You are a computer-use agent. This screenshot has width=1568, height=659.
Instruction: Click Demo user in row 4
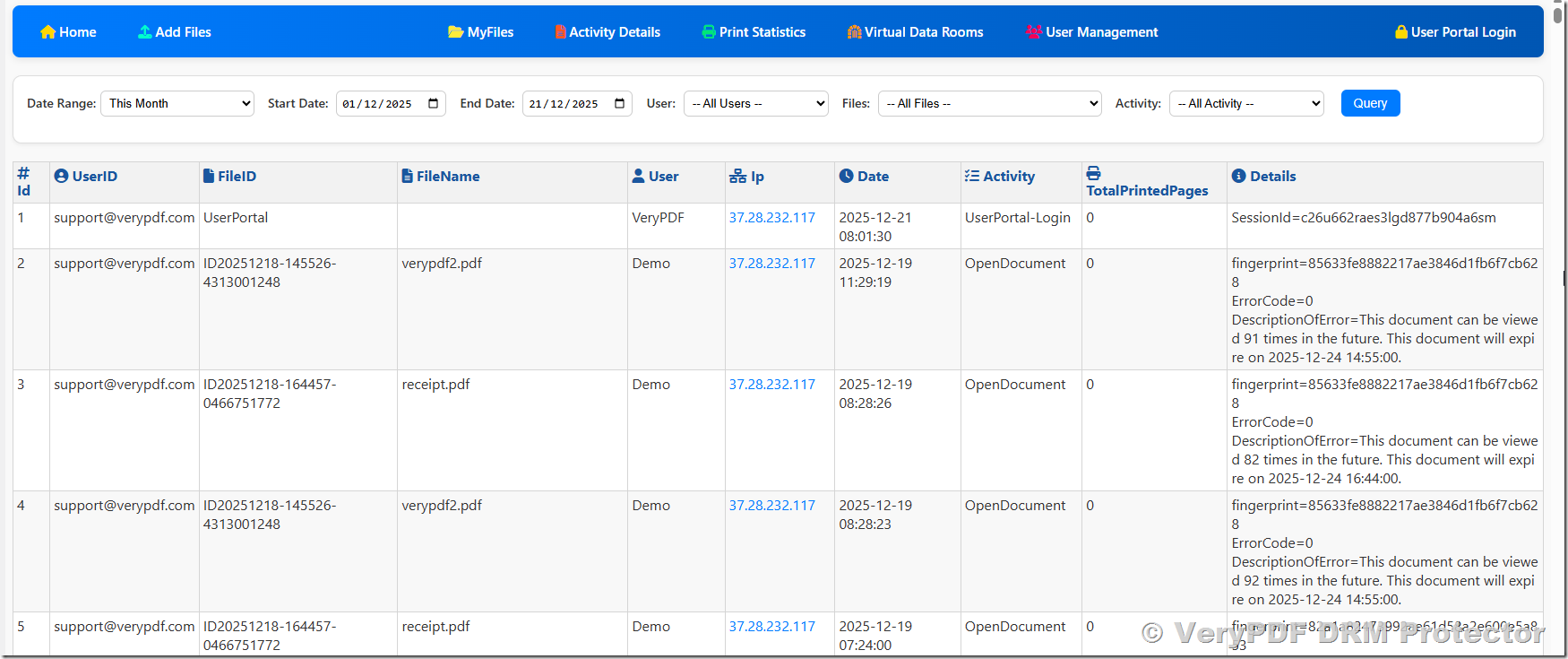click(x=650, y=506)
